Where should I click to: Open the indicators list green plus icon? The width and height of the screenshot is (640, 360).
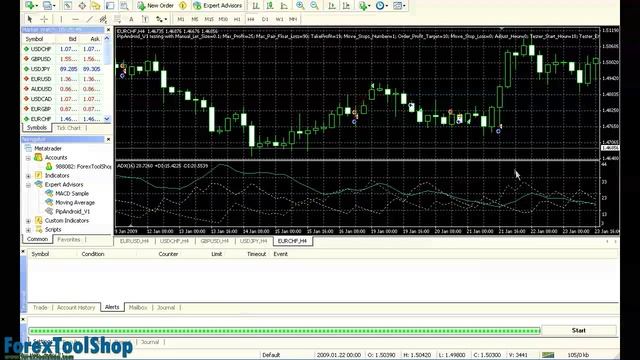click(x=364, y=6)
